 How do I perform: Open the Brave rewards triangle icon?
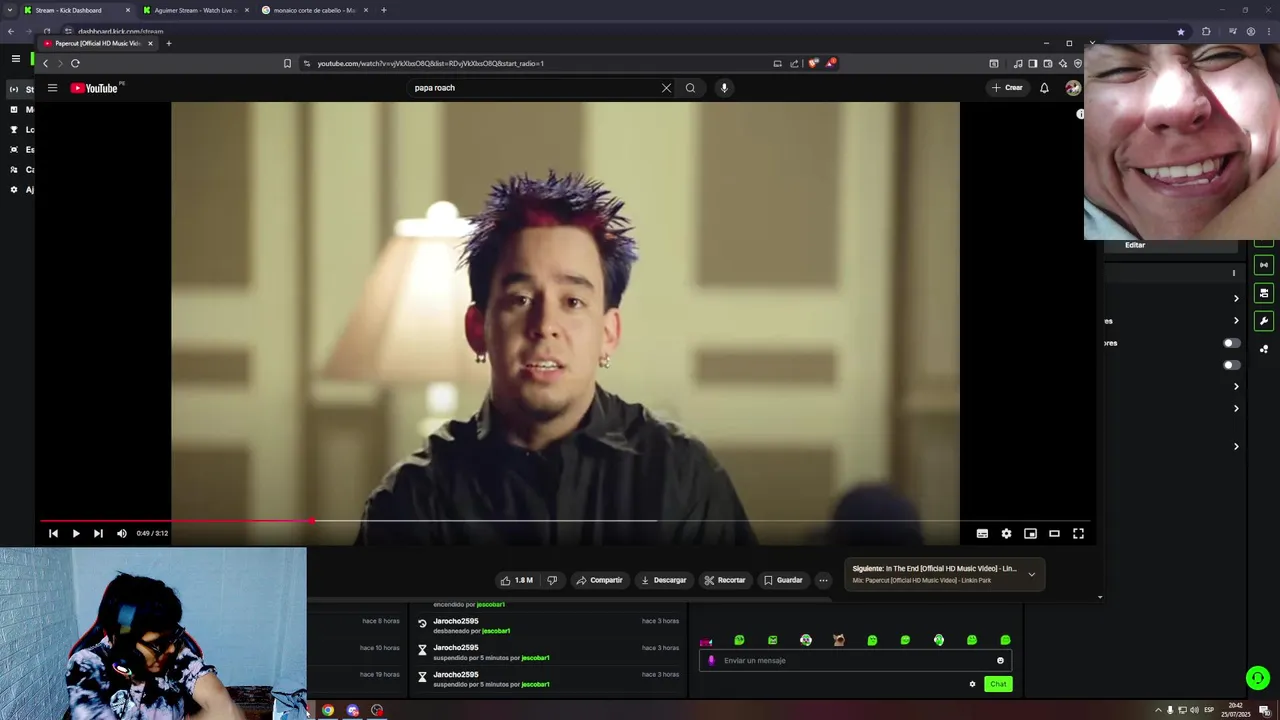click(831, 63)
